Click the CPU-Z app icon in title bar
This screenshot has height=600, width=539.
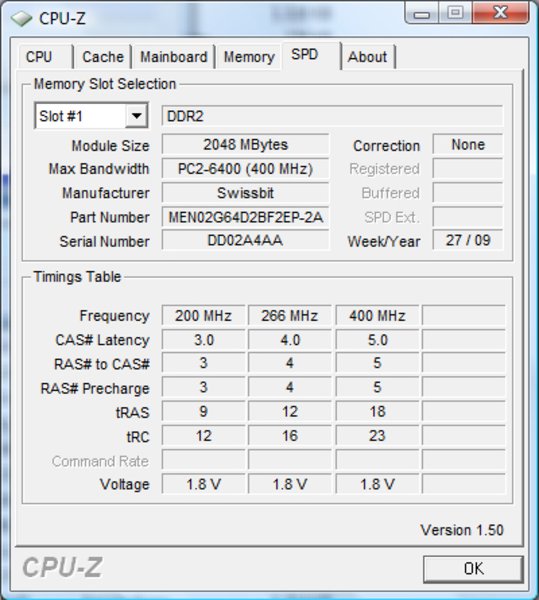pyautogui.click(x=21, y=18)
